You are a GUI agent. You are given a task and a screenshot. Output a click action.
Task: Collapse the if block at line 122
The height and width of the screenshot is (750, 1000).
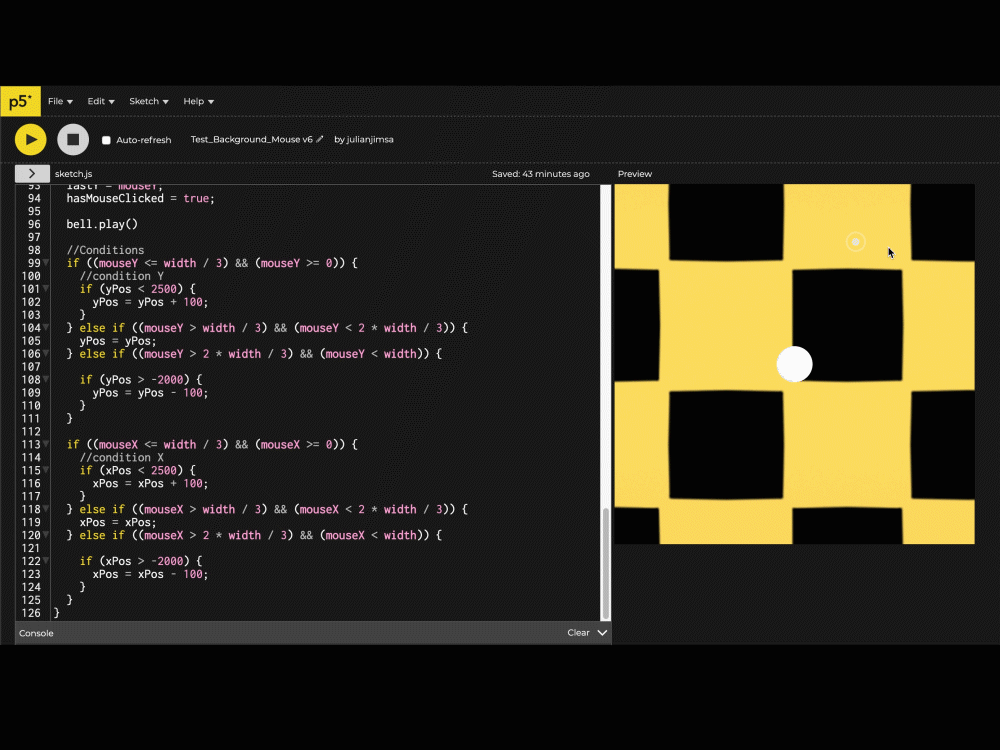pyautogui.click(x=46, y=562)
